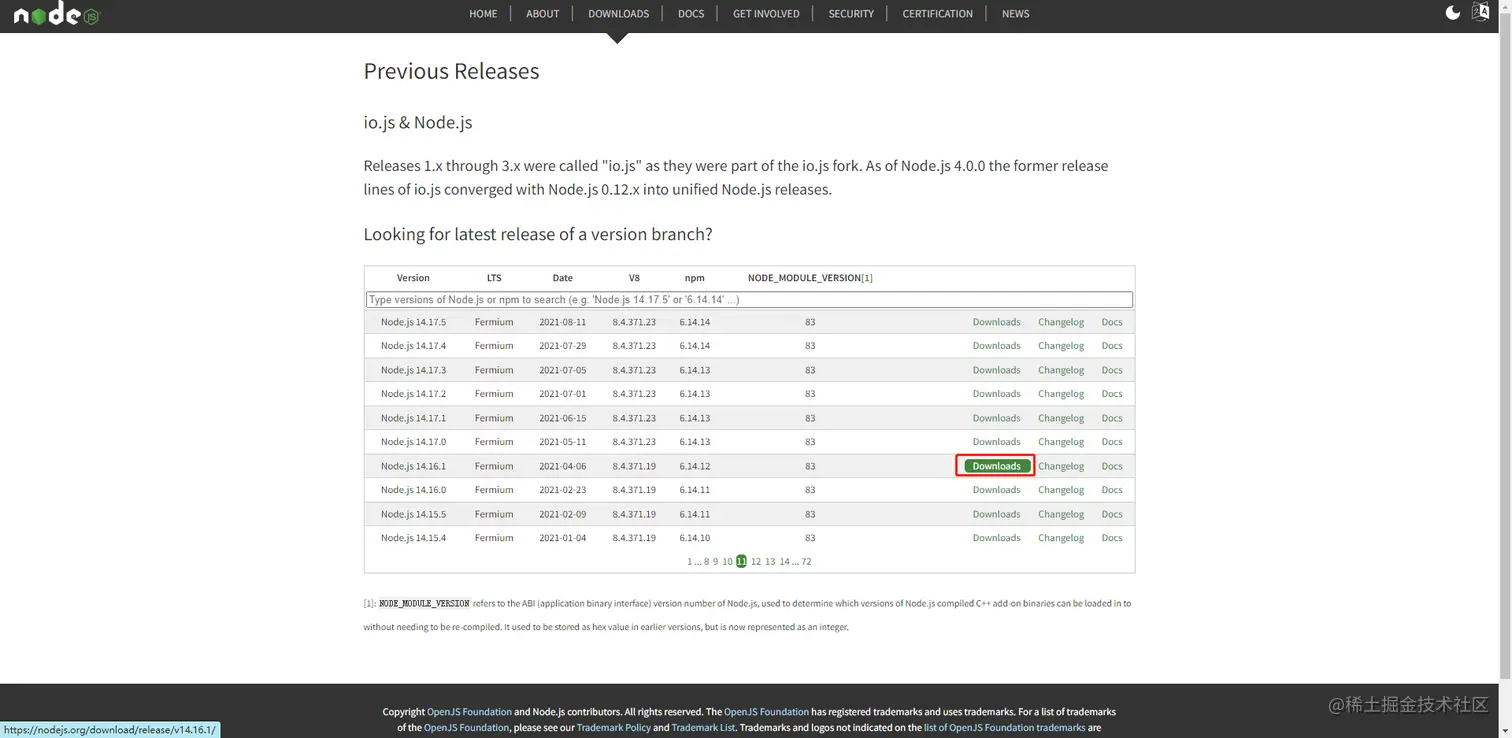The width and height of the screenshot is (1512, 738).
Task: Open Downloads for Node.js 14.17.3
Action: pyautogui.click(x=997, y=370)
